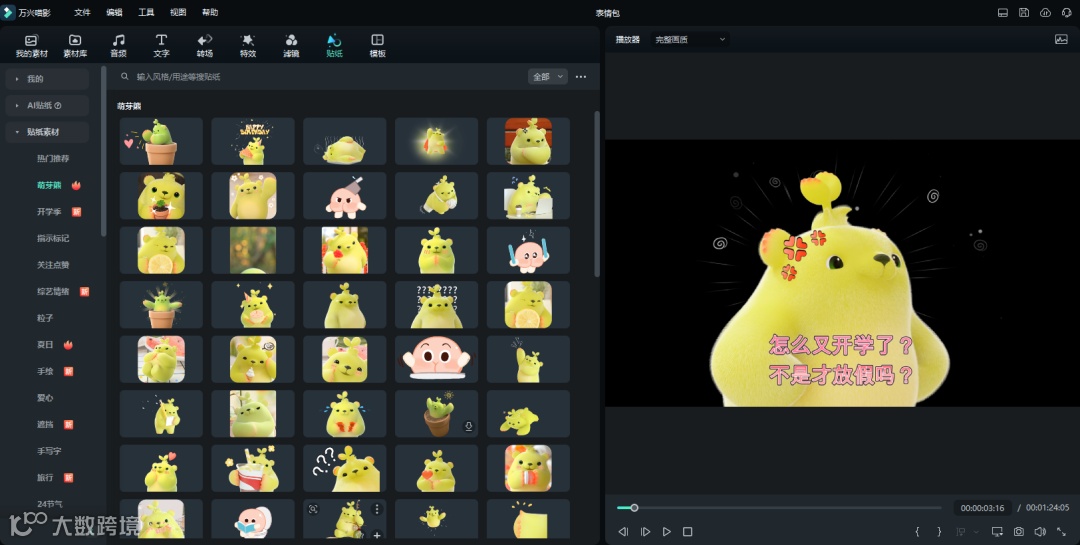
Task: Select the 综艺情绪 category
Action: pyautogui.click(x=53, y=291)
